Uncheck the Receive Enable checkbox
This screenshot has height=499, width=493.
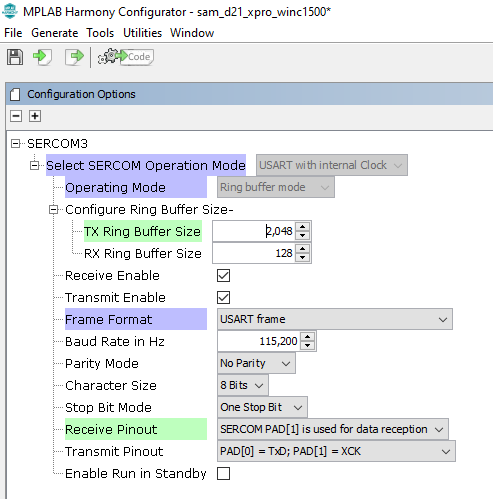click(223, 276)
